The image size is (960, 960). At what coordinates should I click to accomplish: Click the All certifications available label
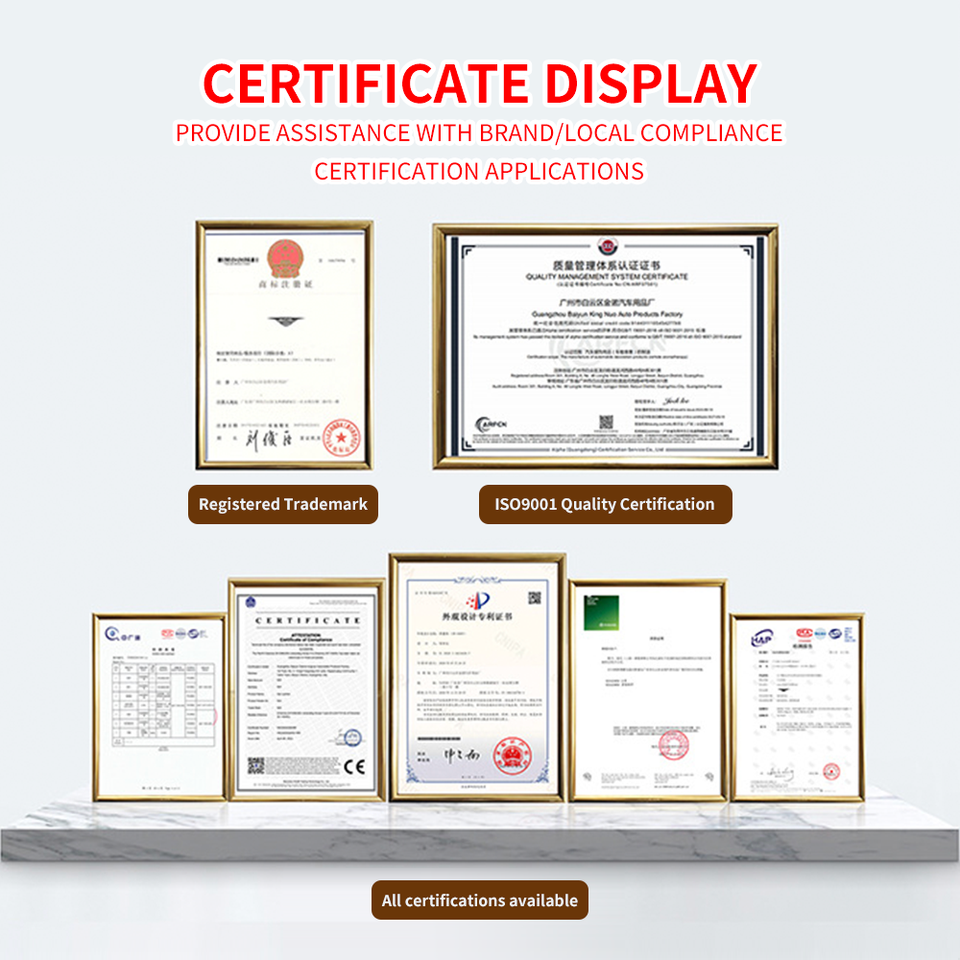click(479, 900)
